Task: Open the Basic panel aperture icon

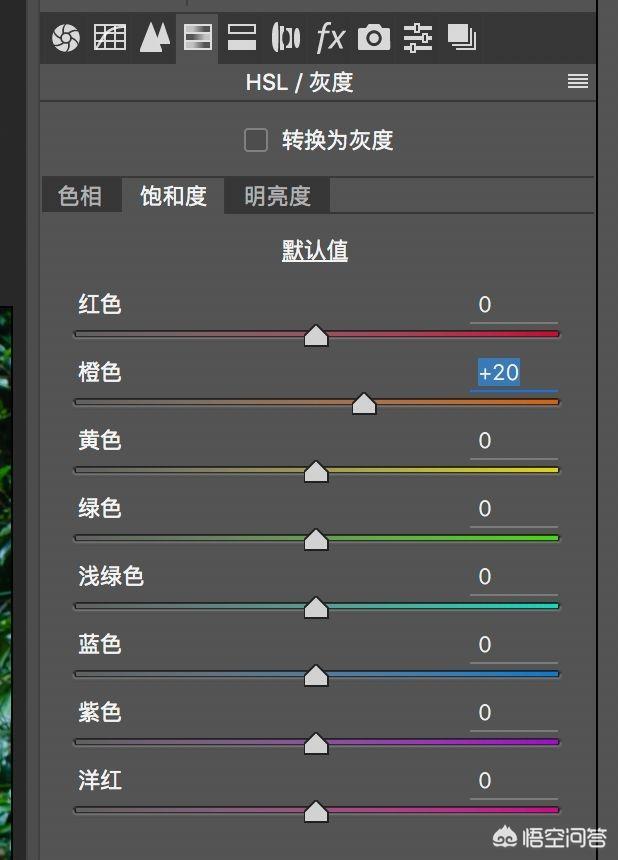Action: point(65,38)
